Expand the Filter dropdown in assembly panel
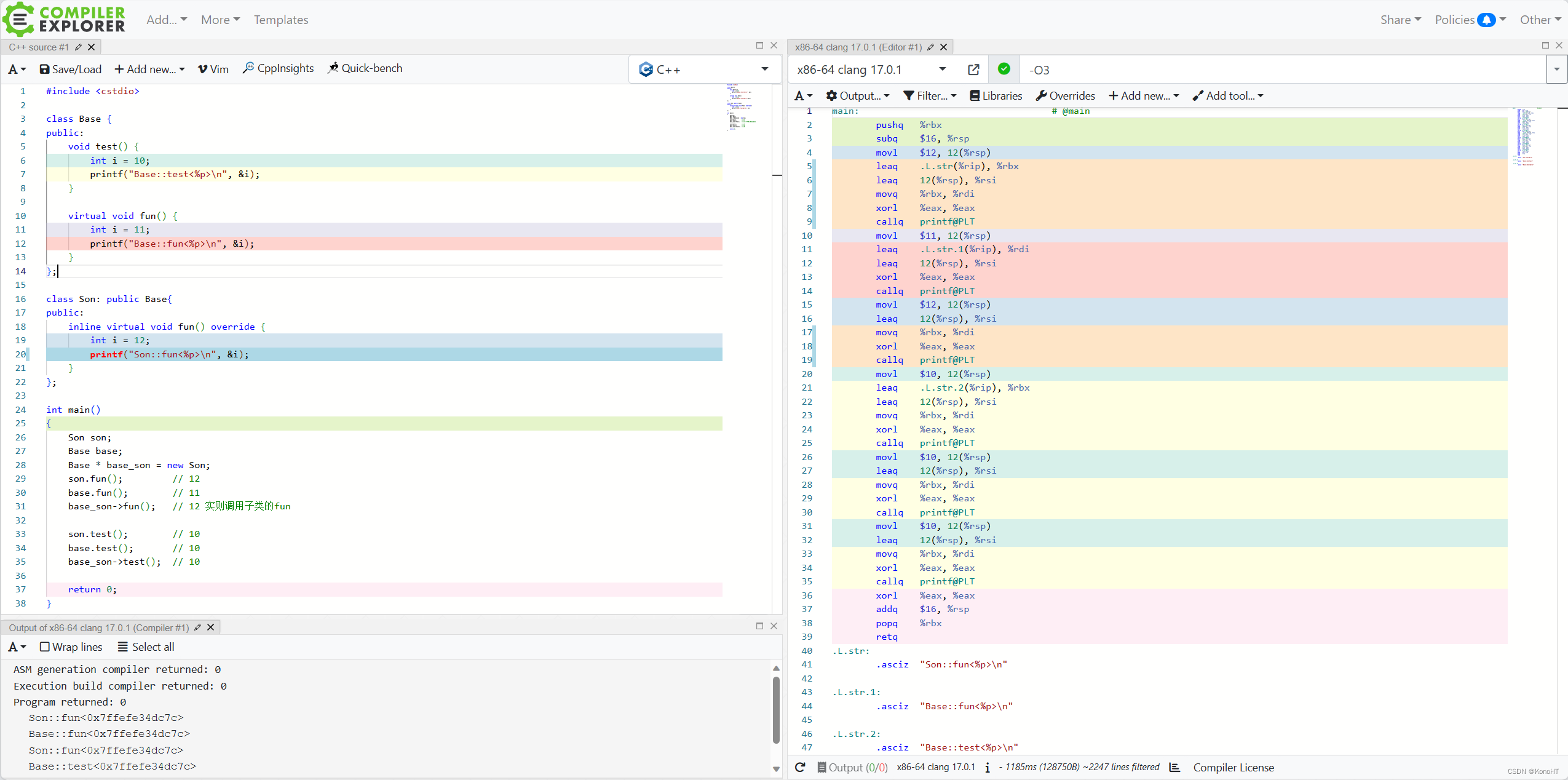The height and width of the screenshot is (780, 1568). 928,95
